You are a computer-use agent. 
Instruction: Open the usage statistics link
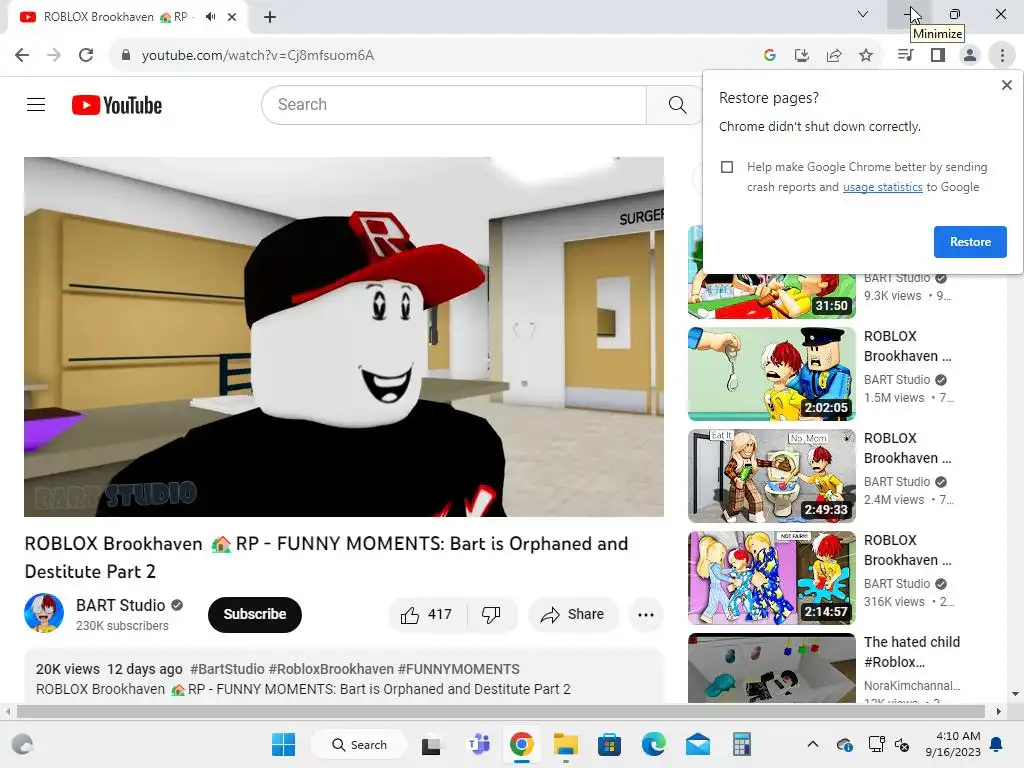coord(882,187)
